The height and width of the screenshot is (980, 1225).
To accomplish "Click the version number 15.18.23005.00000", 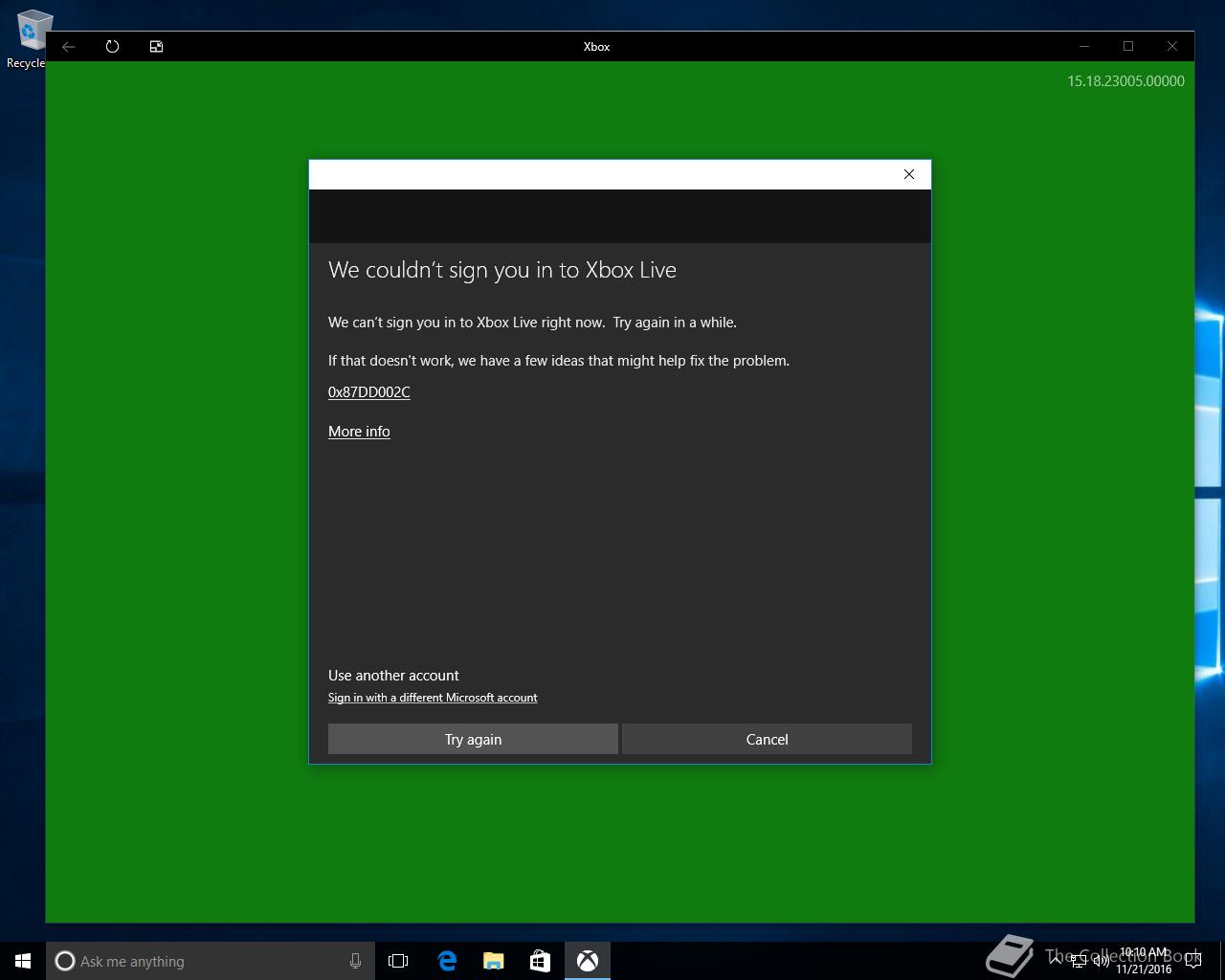I will pyautogui.click(x=1125, y=81).
